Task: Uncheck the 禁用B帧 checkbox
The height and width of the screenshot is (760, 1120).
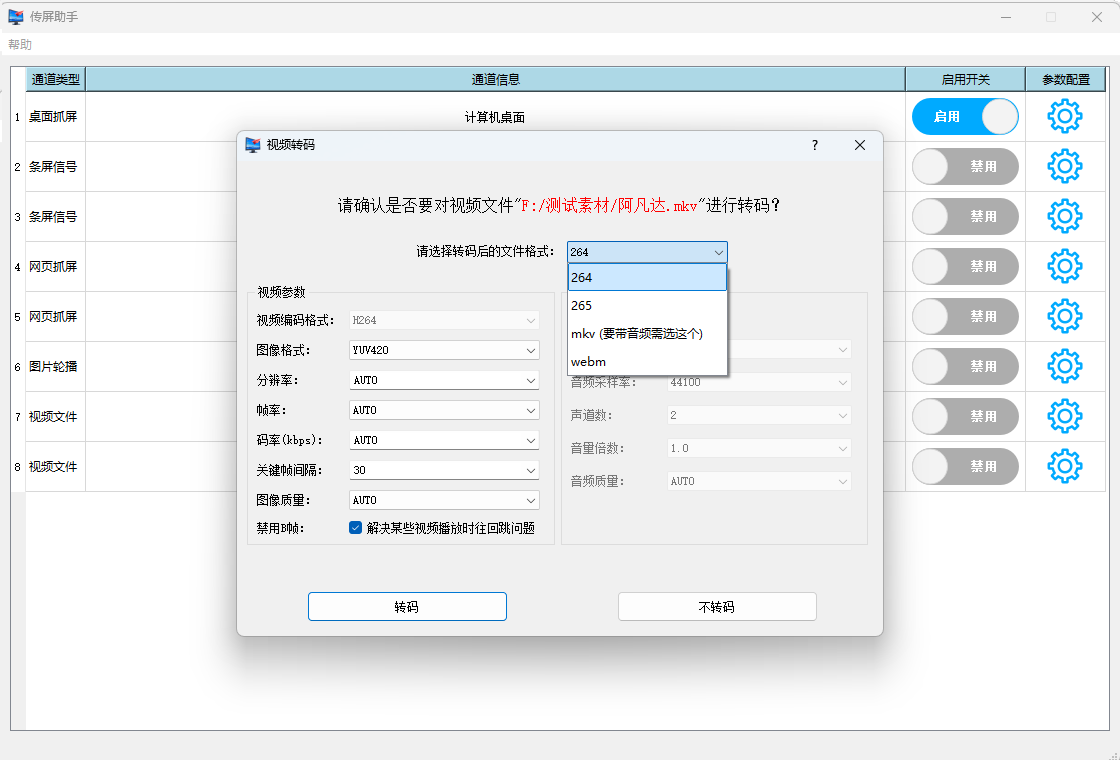Action: click(x=355, y=528)
